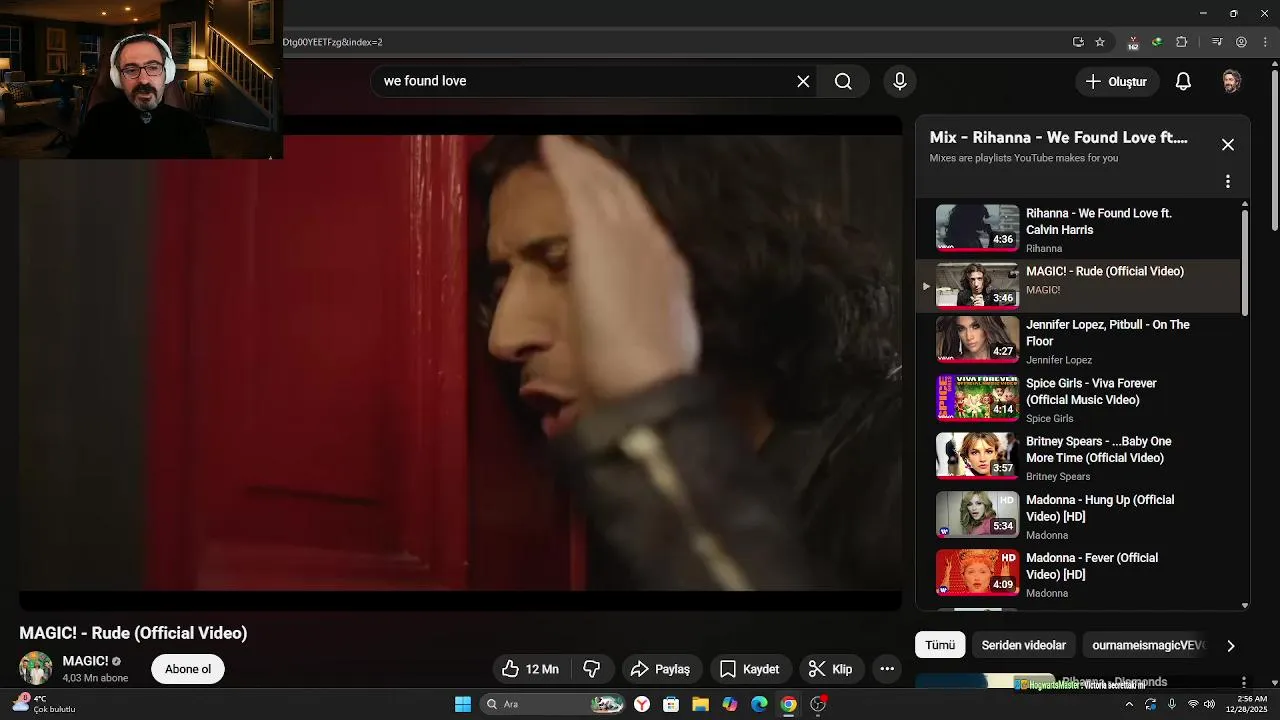Save video with Kaydet button
The image size is (1280, 720).
click(x=750, y=669)
